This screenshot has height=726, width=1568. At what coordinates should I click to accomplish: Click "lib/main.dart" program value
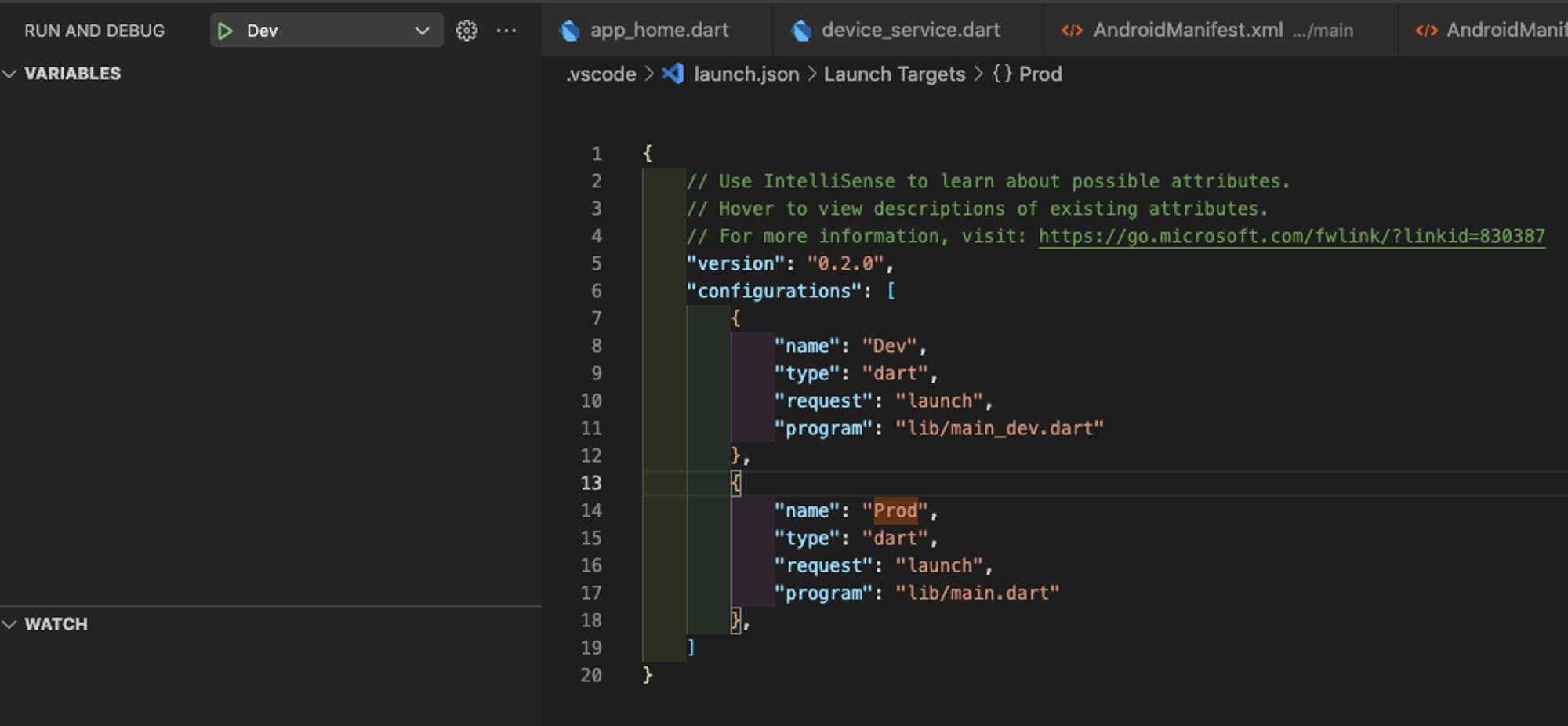977,593
